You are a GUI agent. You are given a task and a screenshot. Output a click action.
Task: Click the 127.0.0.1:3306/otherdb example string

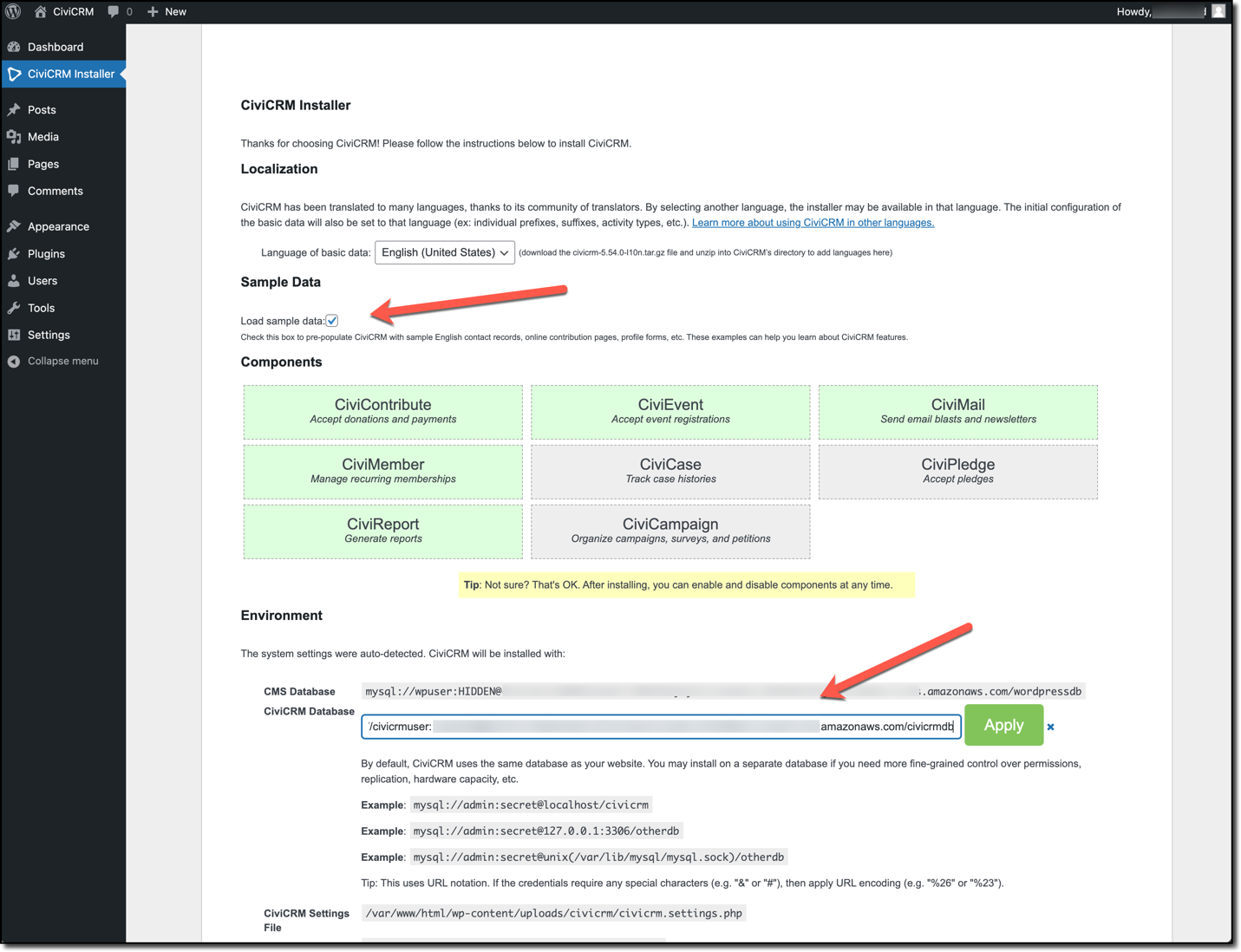click(545, 831)
